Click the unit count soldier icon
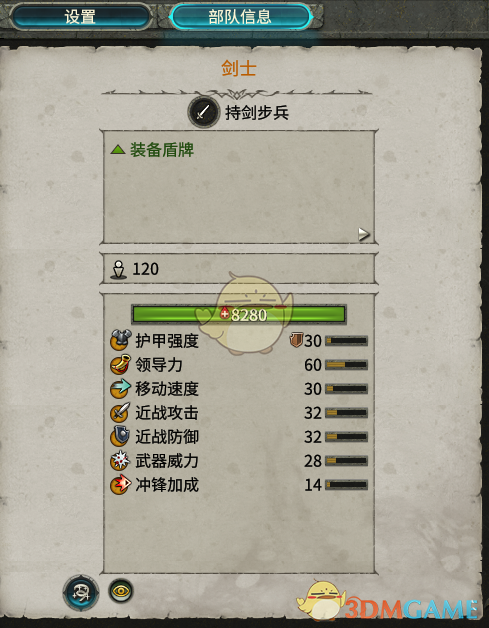 (x=118, y=270)
